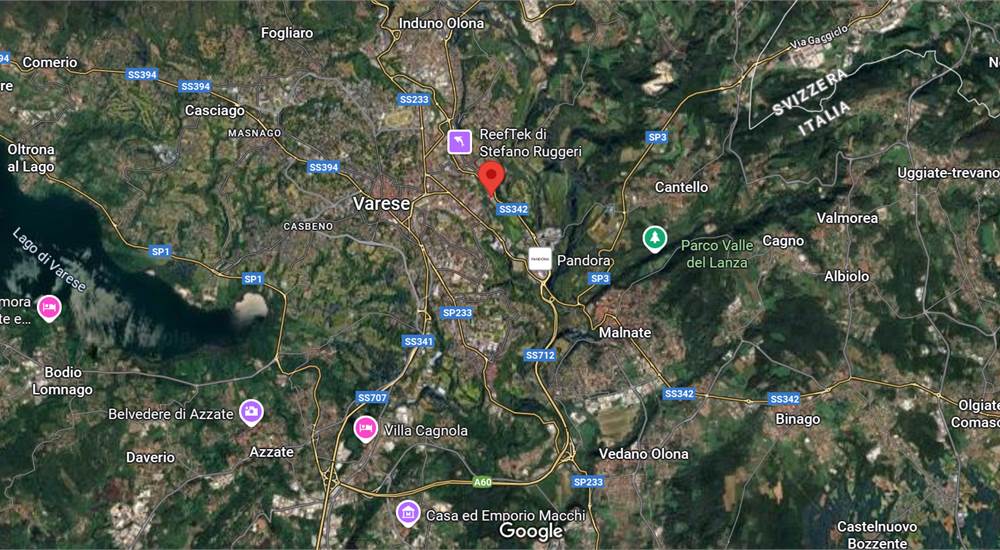Select the Villa Cagnola text label
Screen dimensions: 1000x550
[x=425, y=431]
